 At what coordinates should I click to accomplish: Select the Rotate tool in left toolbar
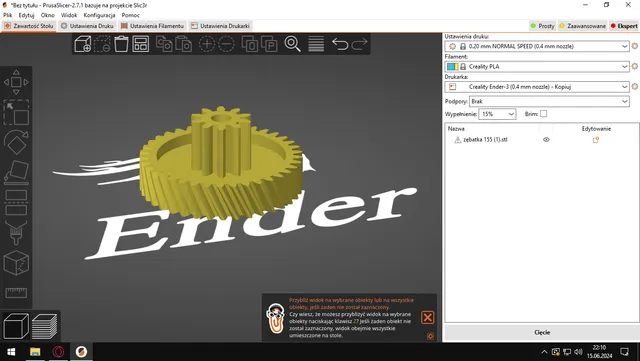(16, 142)
